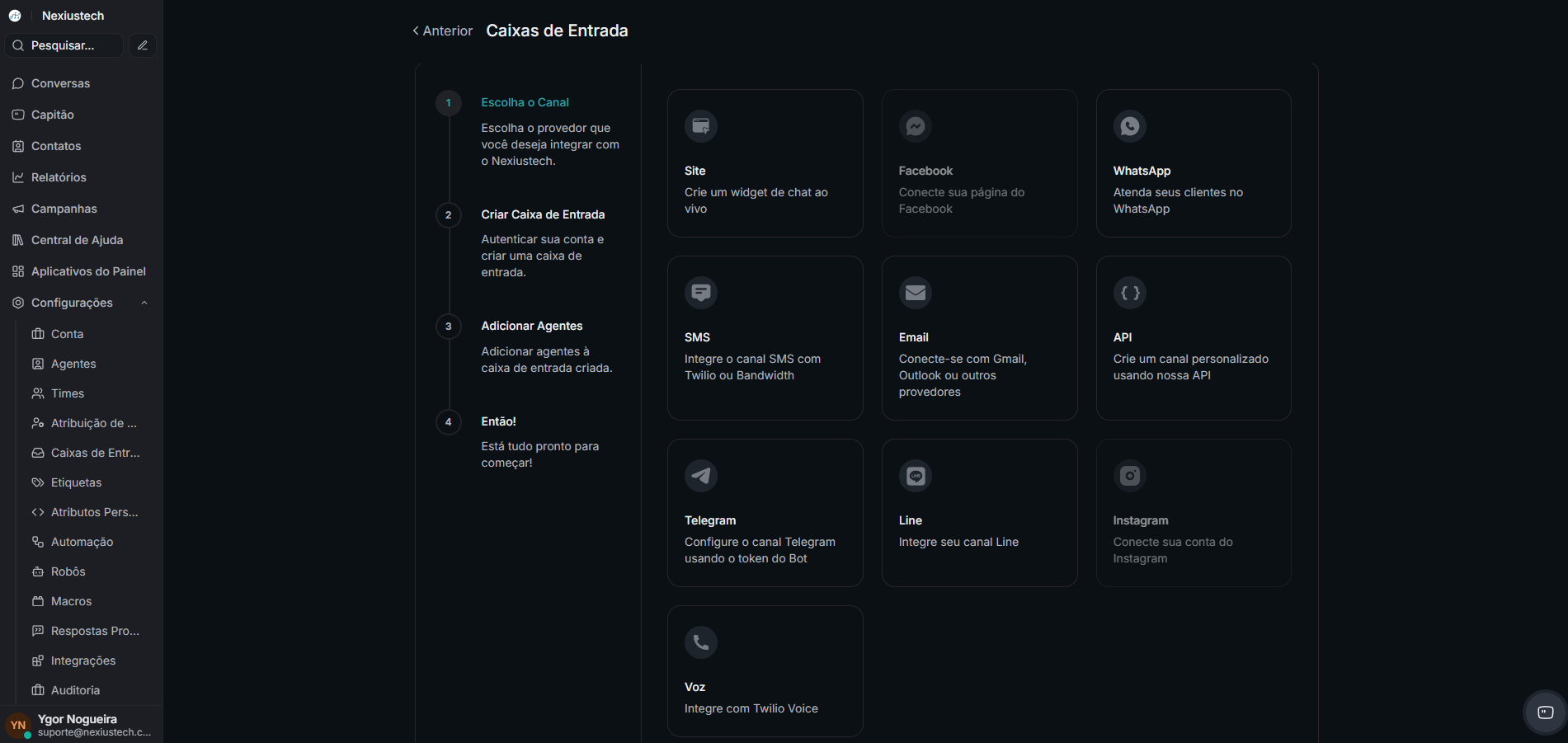Screen dimensions: 1568x743
Task: Click the compose new conversation pencil icon
Action: [143, 45]
